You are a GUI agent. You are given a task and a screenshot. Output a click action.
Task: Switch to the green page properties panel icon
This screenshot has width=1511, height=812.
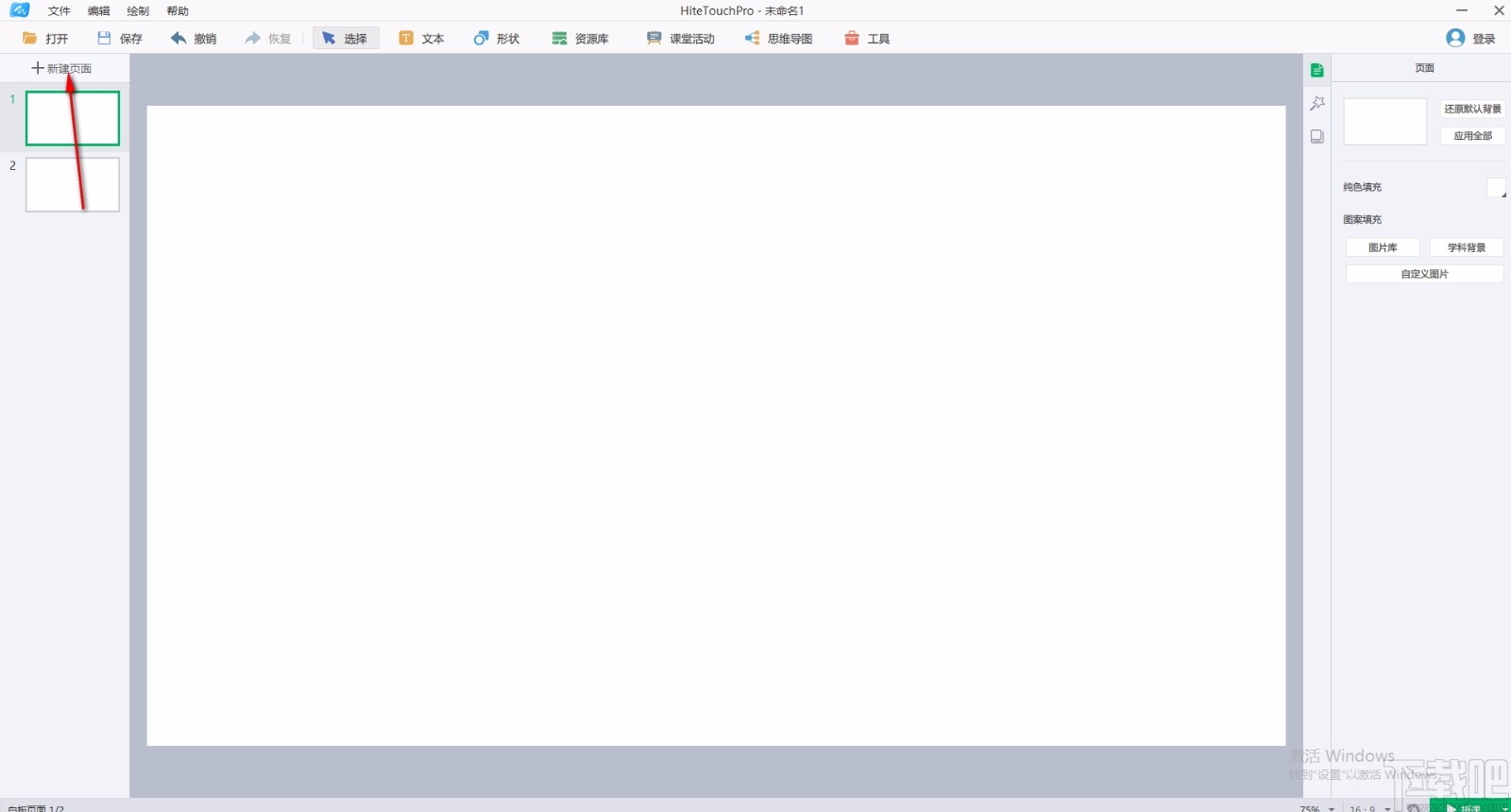tap(1317, 71)
